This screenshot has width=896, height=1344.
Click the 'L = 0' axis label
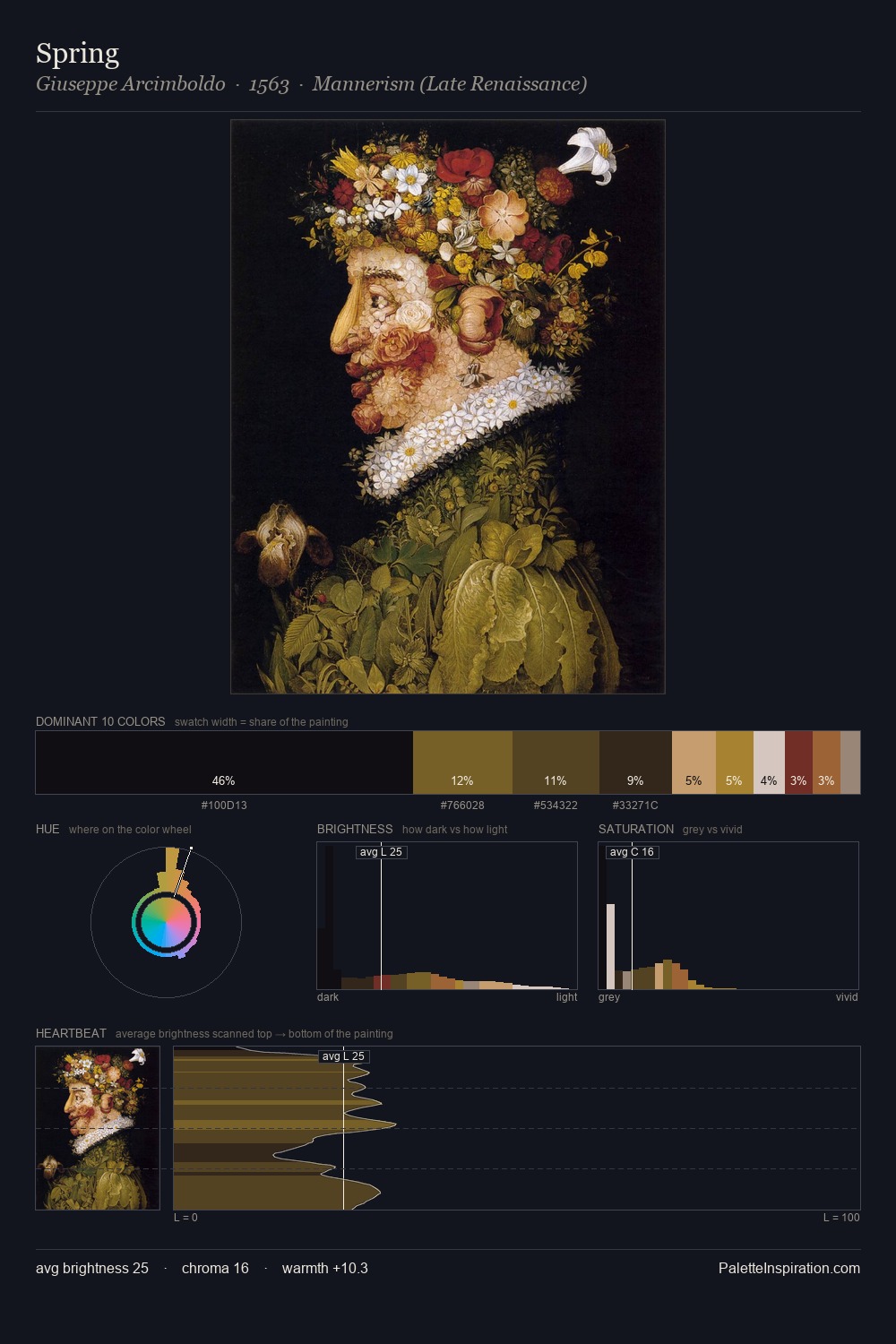click(185, 1218)
